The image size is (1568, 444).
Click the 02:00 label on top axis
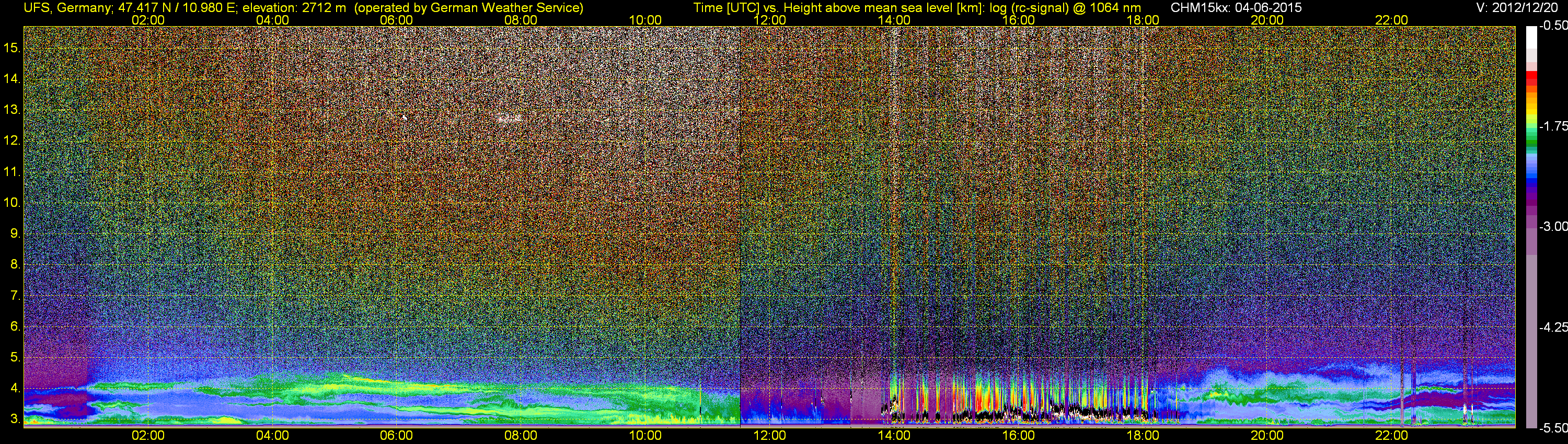click(148, 20)
